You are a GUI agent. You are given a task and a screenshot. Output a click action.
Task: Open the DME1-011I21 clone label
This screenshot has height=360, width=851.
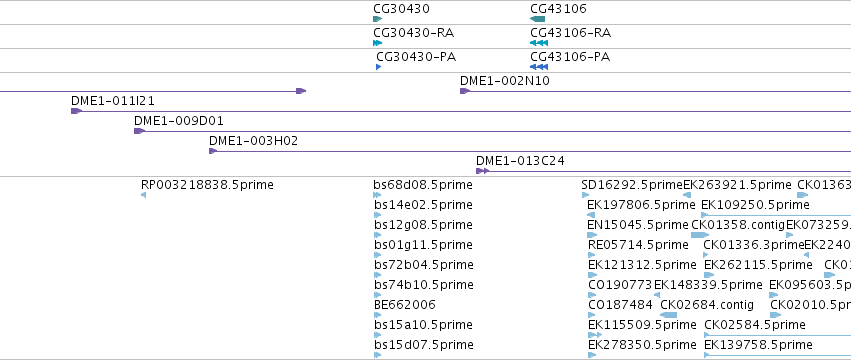[113, 100]
